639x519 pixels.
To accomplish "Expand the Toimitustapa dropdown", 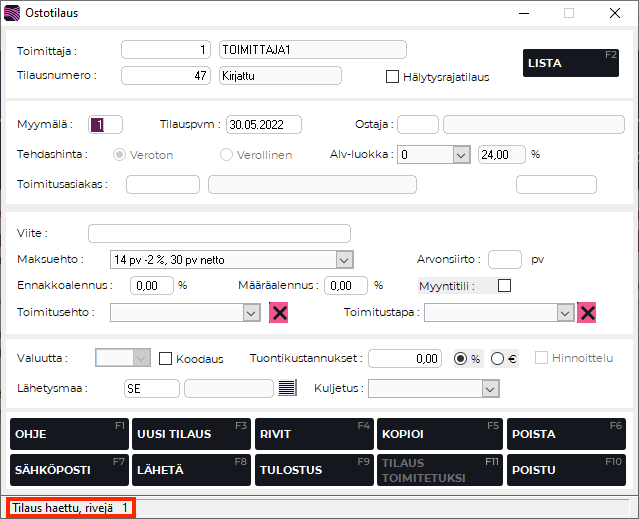I will click(564, 313).
